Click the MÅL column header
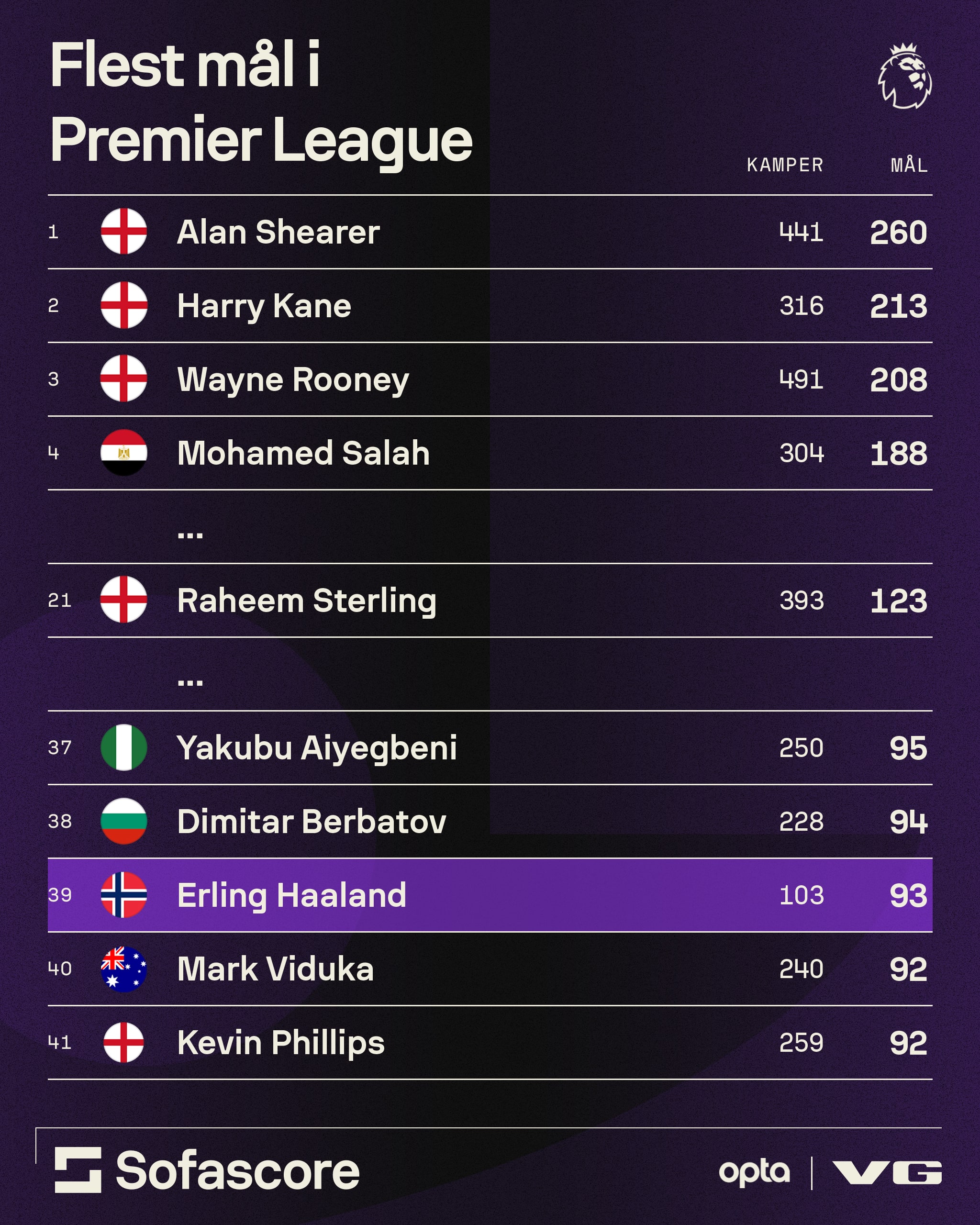The width and height of the screenshot is (980, 1225). [909, 166]
